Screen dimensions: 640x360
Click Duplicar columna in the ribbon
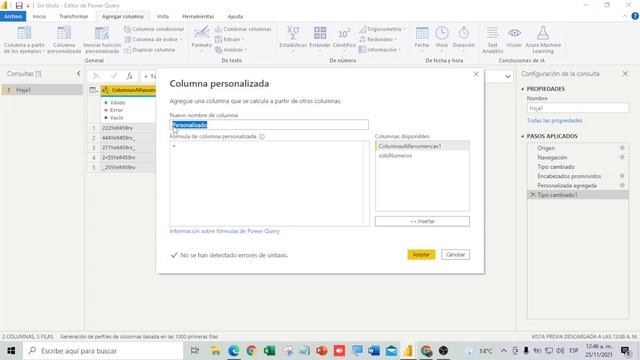[149, 50]
